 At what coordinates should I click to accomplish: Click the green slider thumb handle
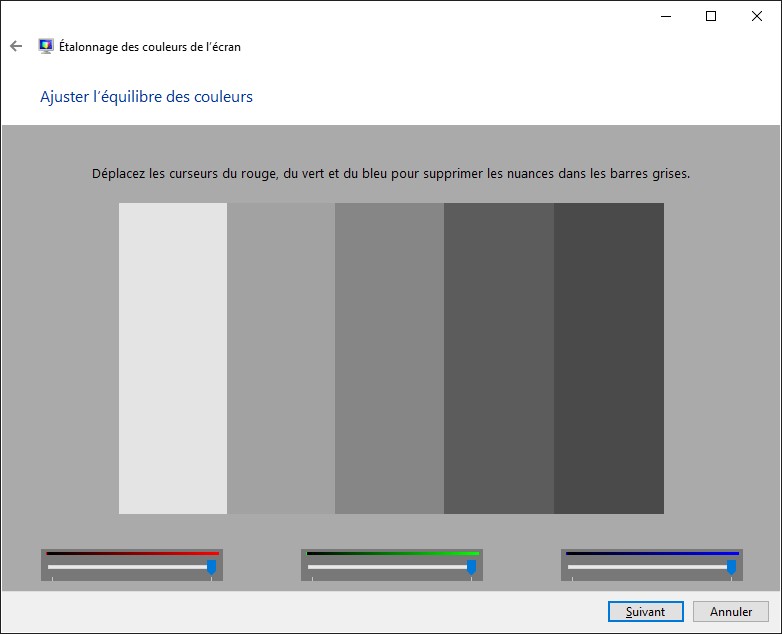pyautogui.click(x=471, y=567)
